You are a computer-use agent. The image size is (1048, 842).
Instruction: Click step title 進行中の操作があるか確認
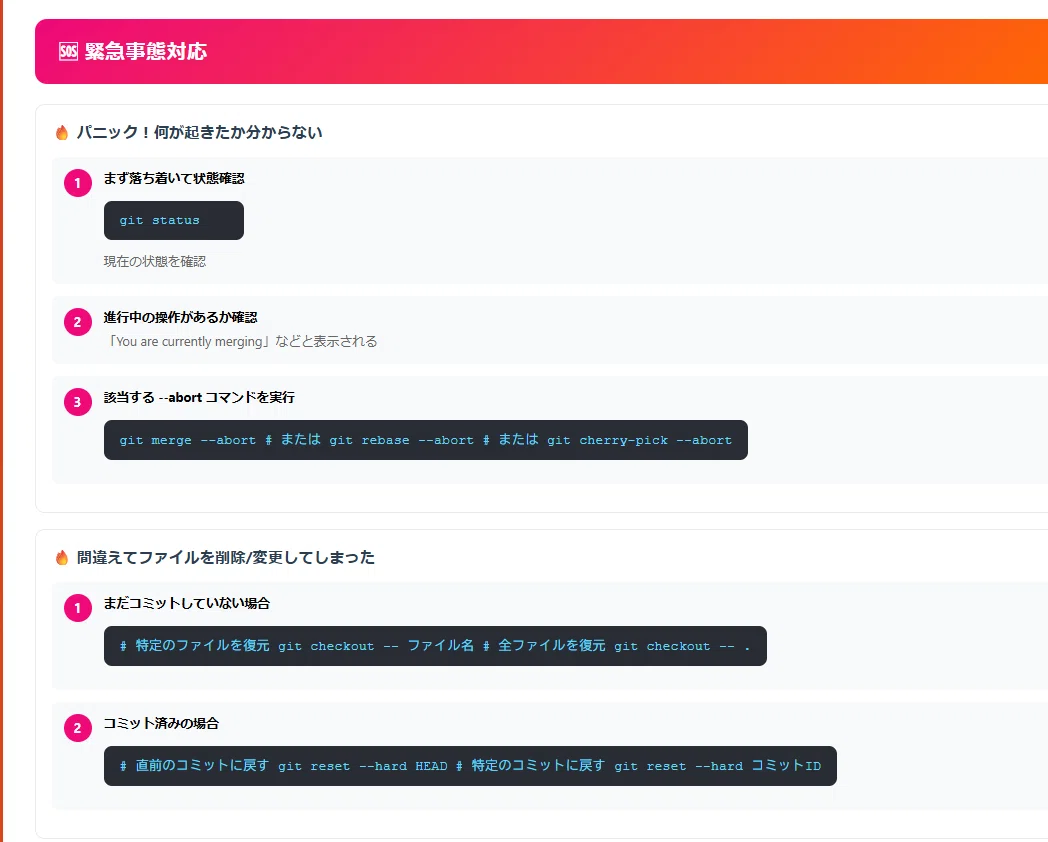pyautogui.click(x=180, y=317)
